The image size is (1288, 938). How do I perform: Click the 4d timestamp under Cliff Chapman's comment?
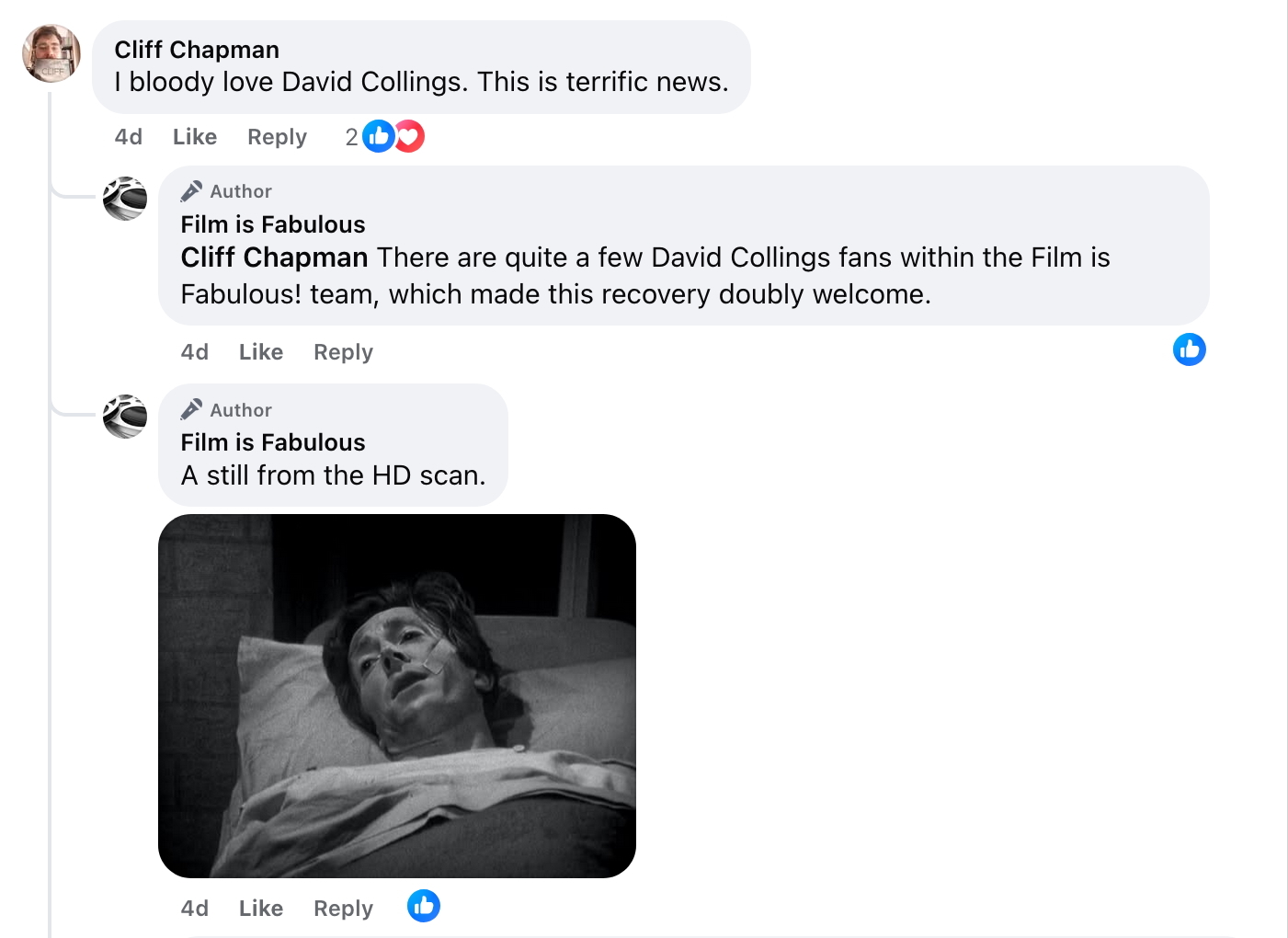pos(129,137)
